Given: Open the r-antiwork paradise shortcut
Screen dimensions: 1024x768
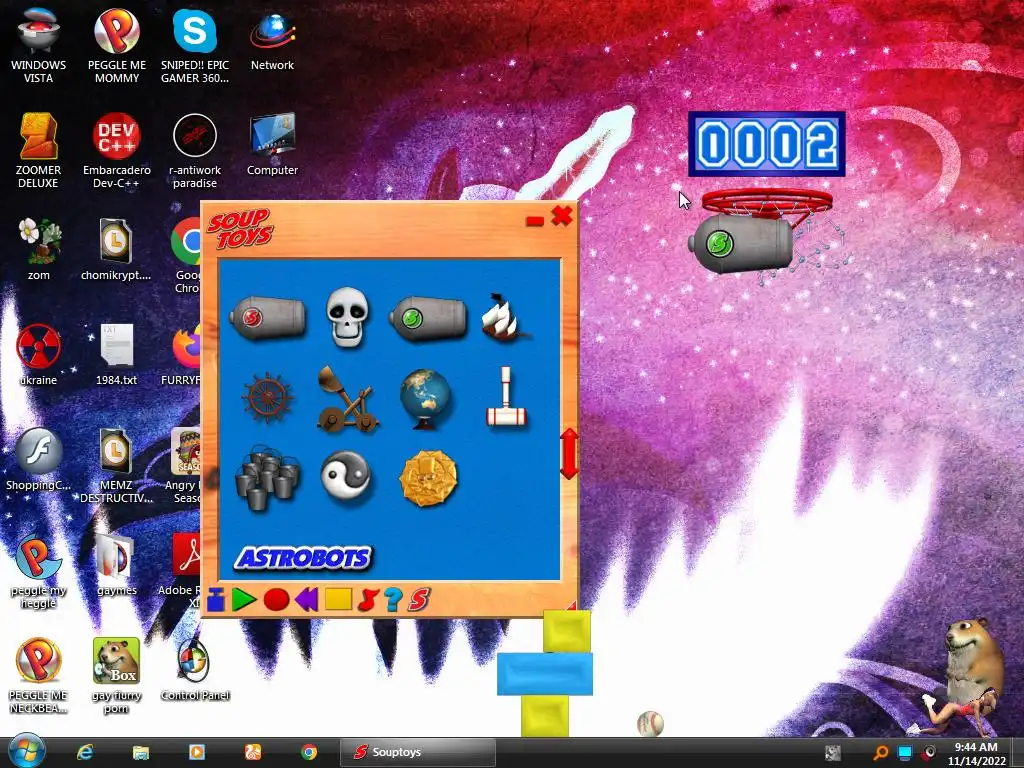Looking at the screenshot, I should [x=195, y=151].
